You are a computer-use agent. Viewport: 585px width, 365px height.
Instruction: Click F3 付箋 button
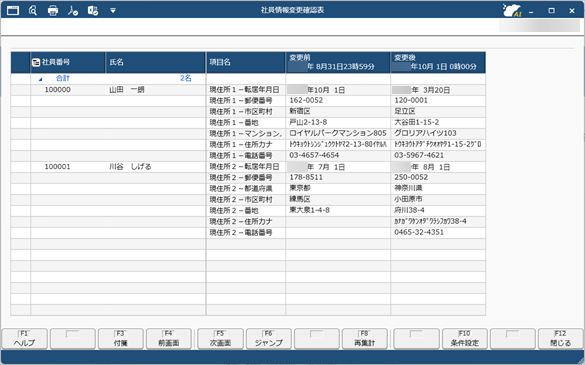tap(121, 339)
